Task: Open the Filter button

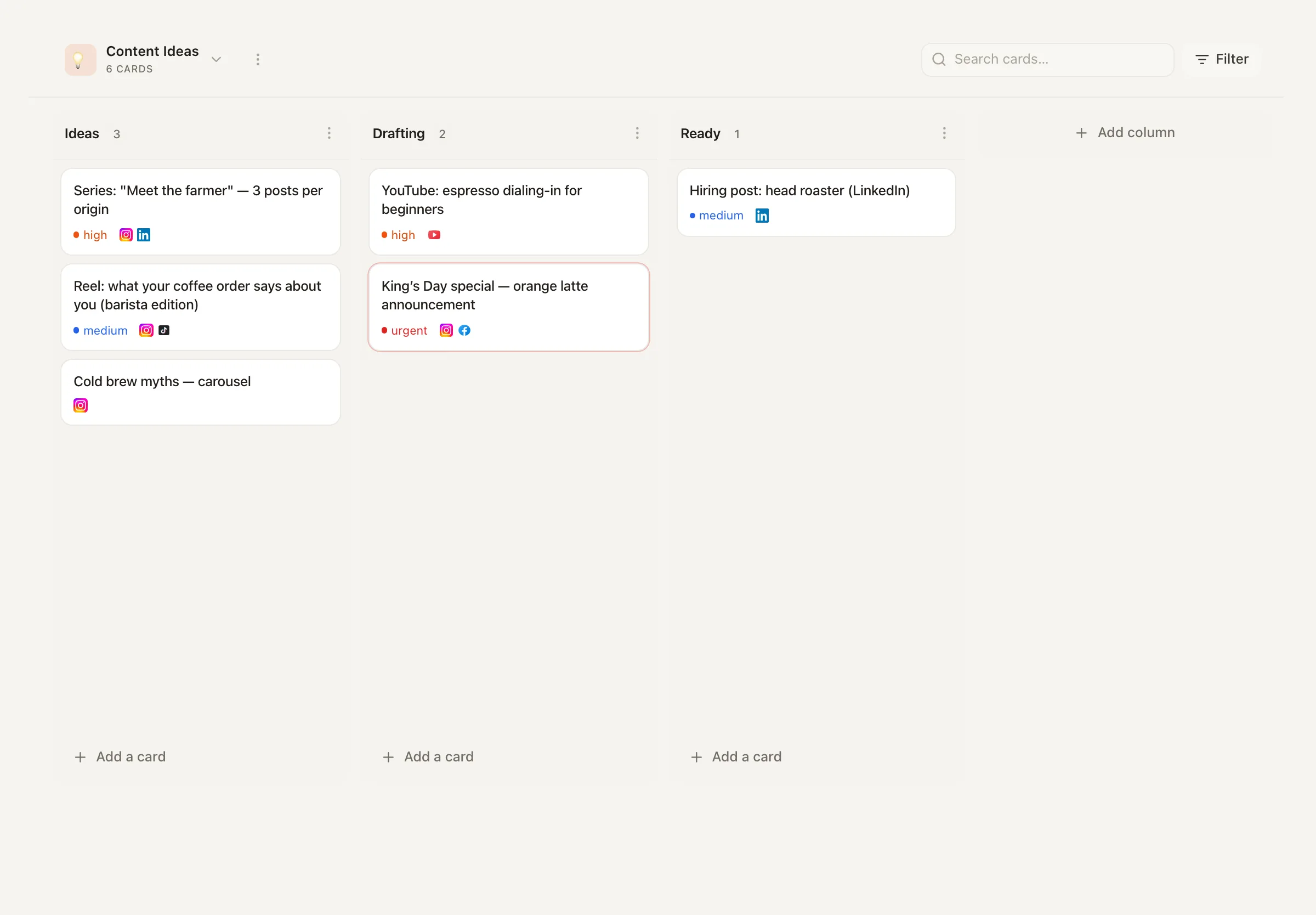Action: tap(1222, 60)
